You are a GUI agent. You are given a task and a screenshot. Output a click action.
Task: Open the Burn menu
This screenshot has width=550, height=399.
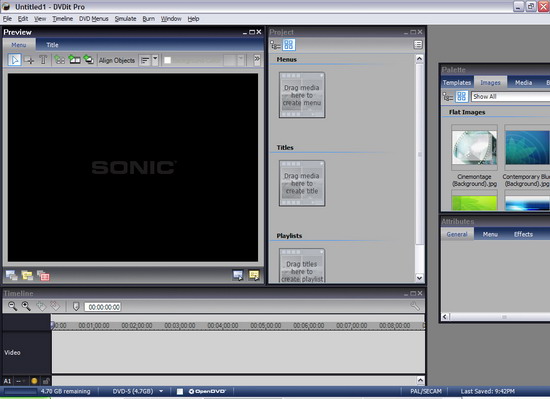click(148, 19)
